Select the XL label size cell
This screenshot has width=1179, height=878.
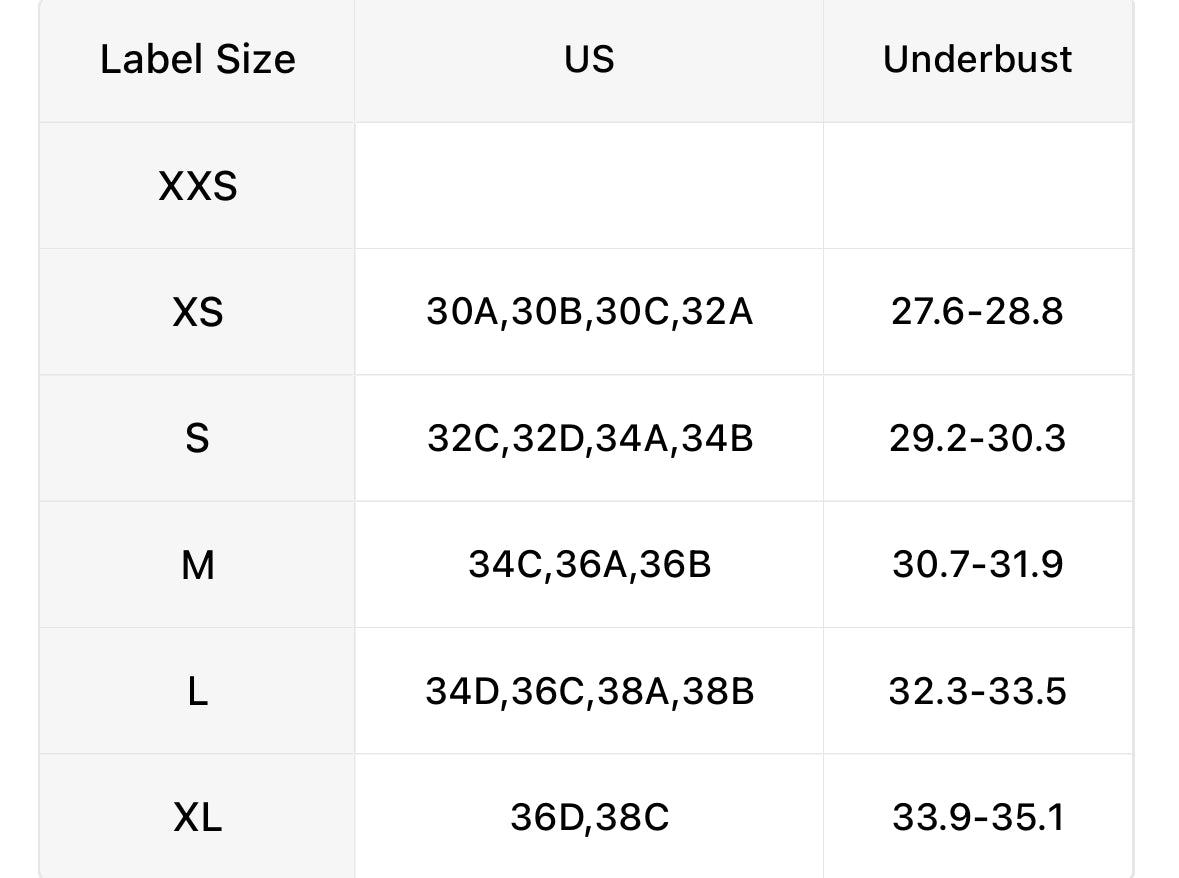198,818
